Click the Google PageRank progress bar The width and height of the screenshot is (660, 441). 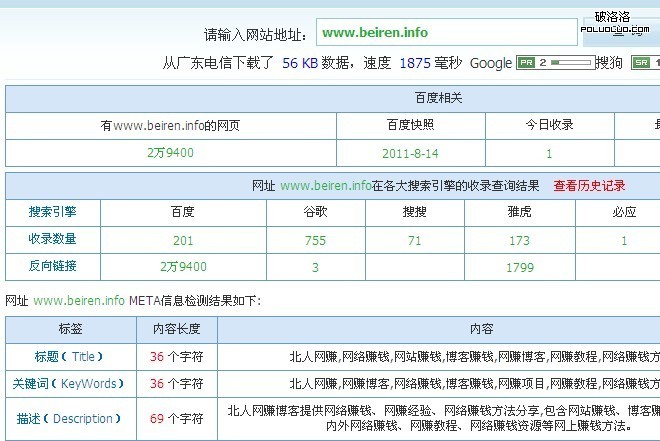click(572, 63)
